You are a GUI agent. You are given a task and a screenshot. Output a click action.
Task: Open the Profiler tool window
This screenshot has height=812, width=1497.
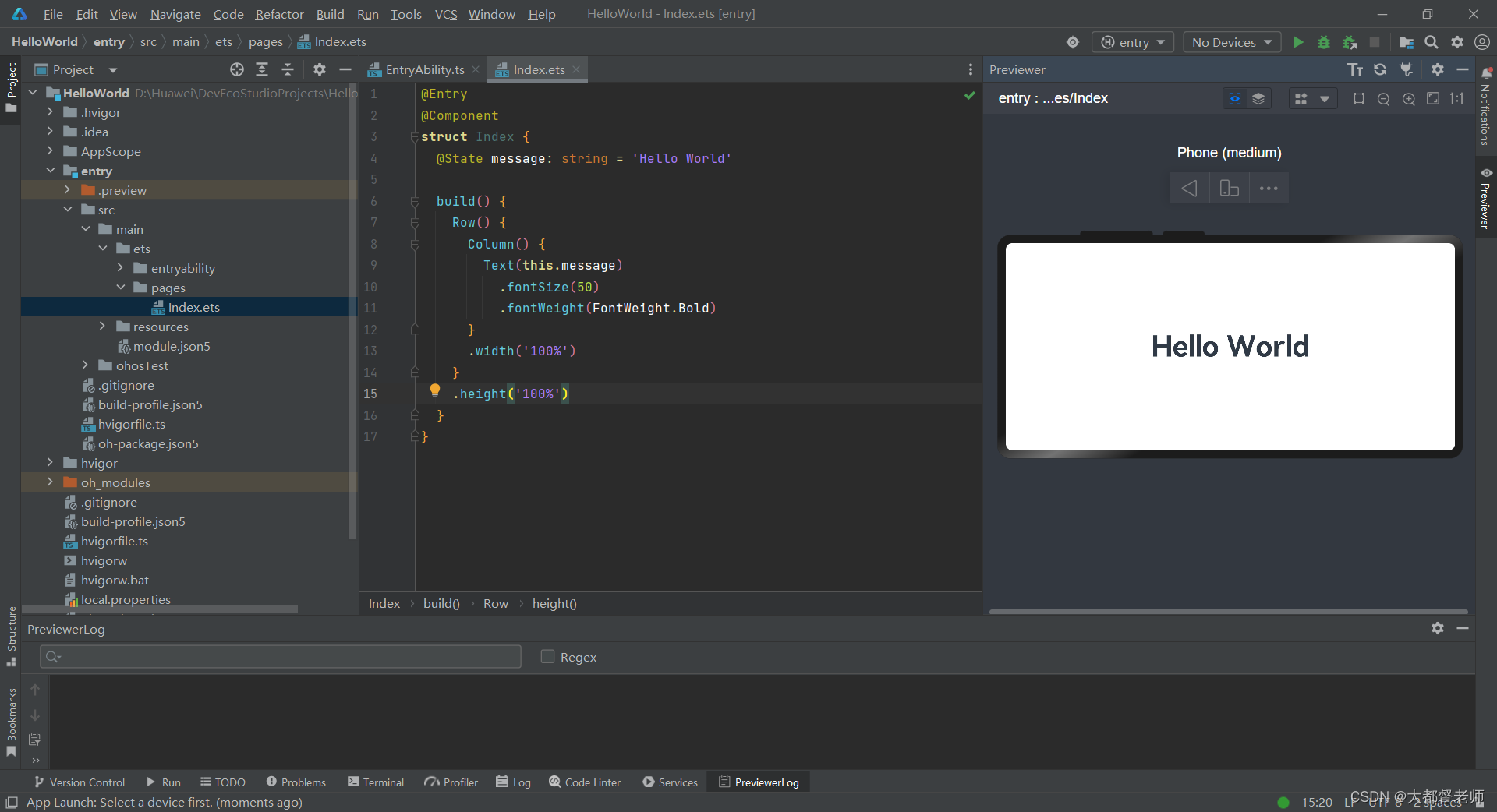pyautogui.click(x=451, y=782)
